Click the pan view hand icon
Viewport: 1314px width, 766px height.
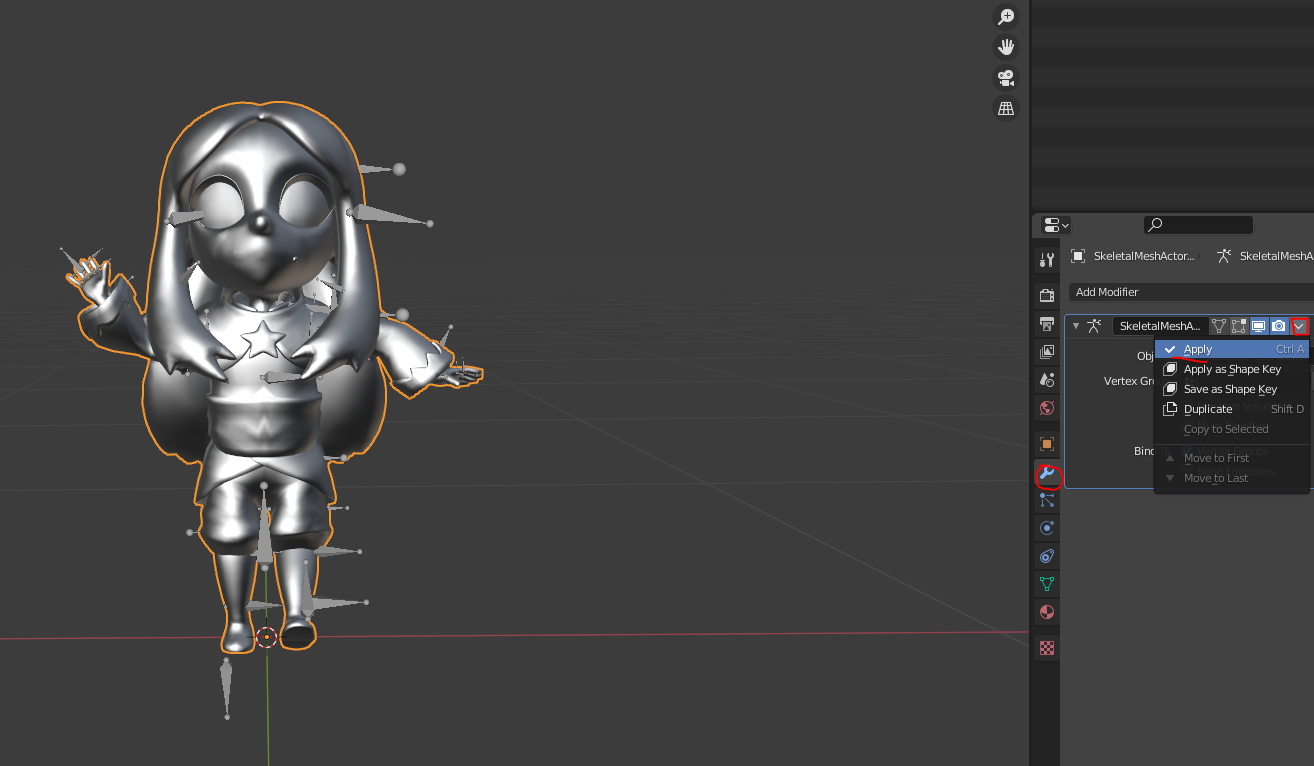click(1005, 47)
